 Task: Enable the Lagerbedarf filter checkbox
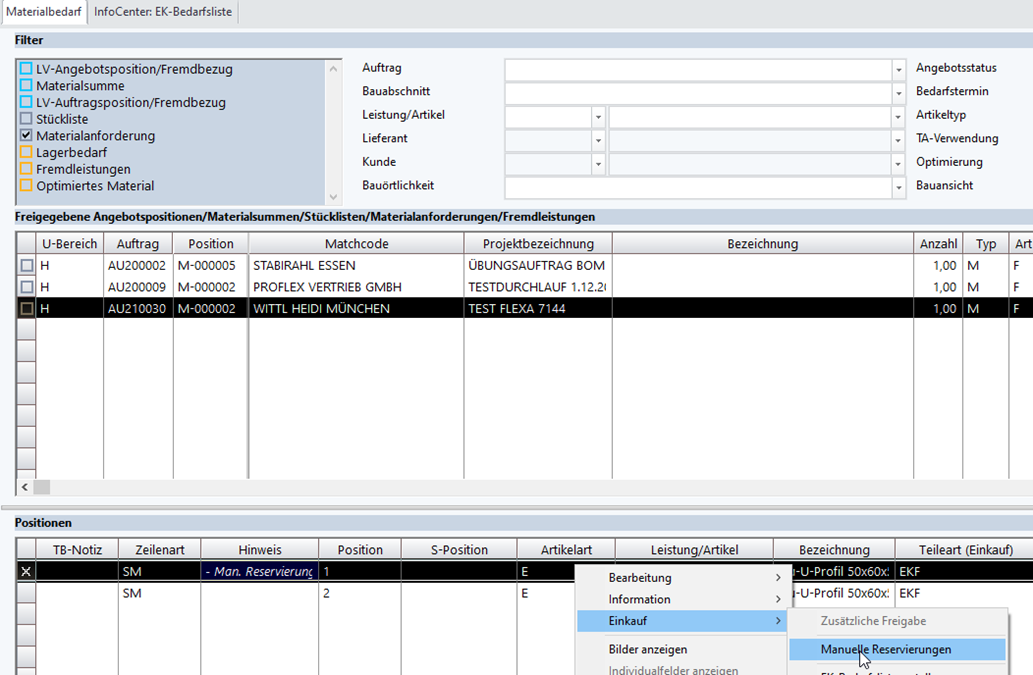click(x=27, y=153)
